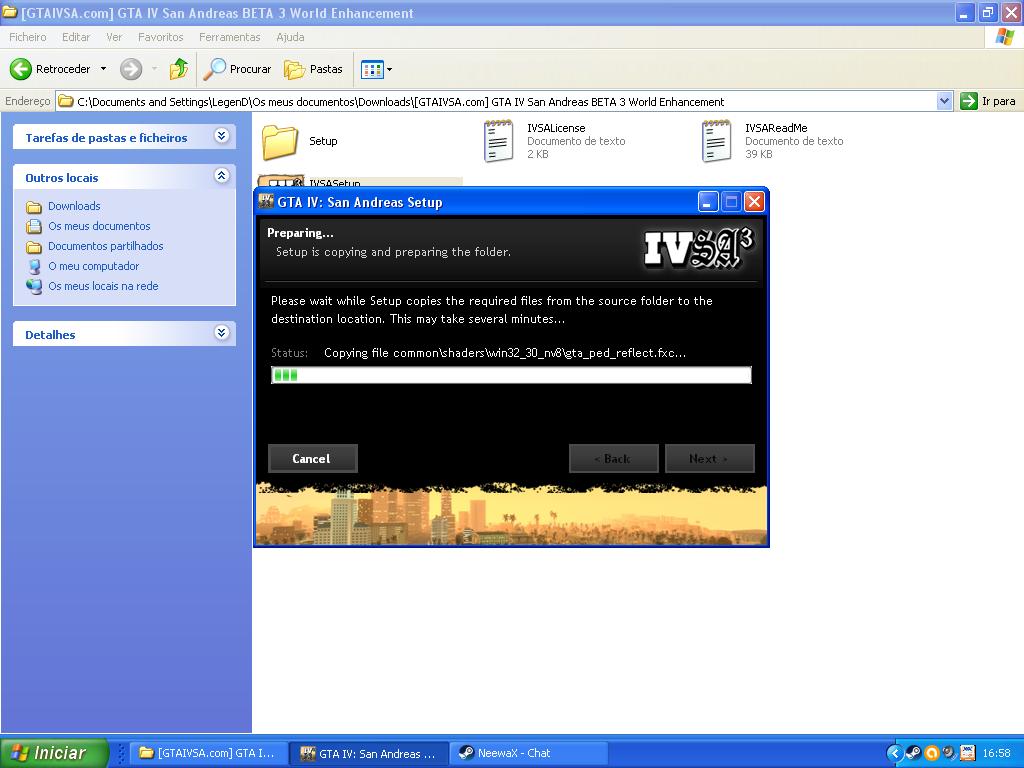The image size is (1024, 768).
Task: Close the GTA IV setup dialog
Action: (x=754, y=202)
